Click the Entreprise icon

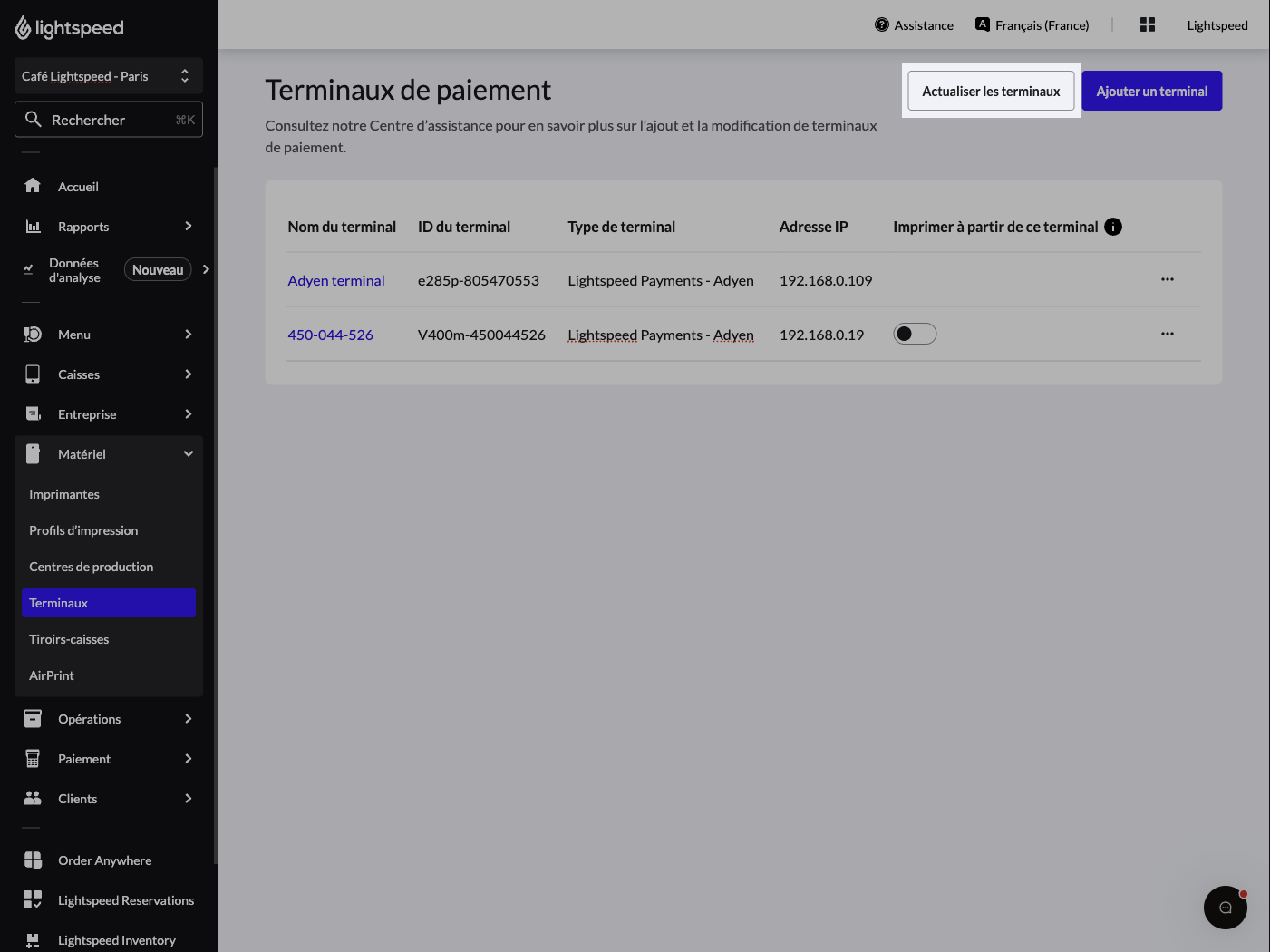coord(33,414)
